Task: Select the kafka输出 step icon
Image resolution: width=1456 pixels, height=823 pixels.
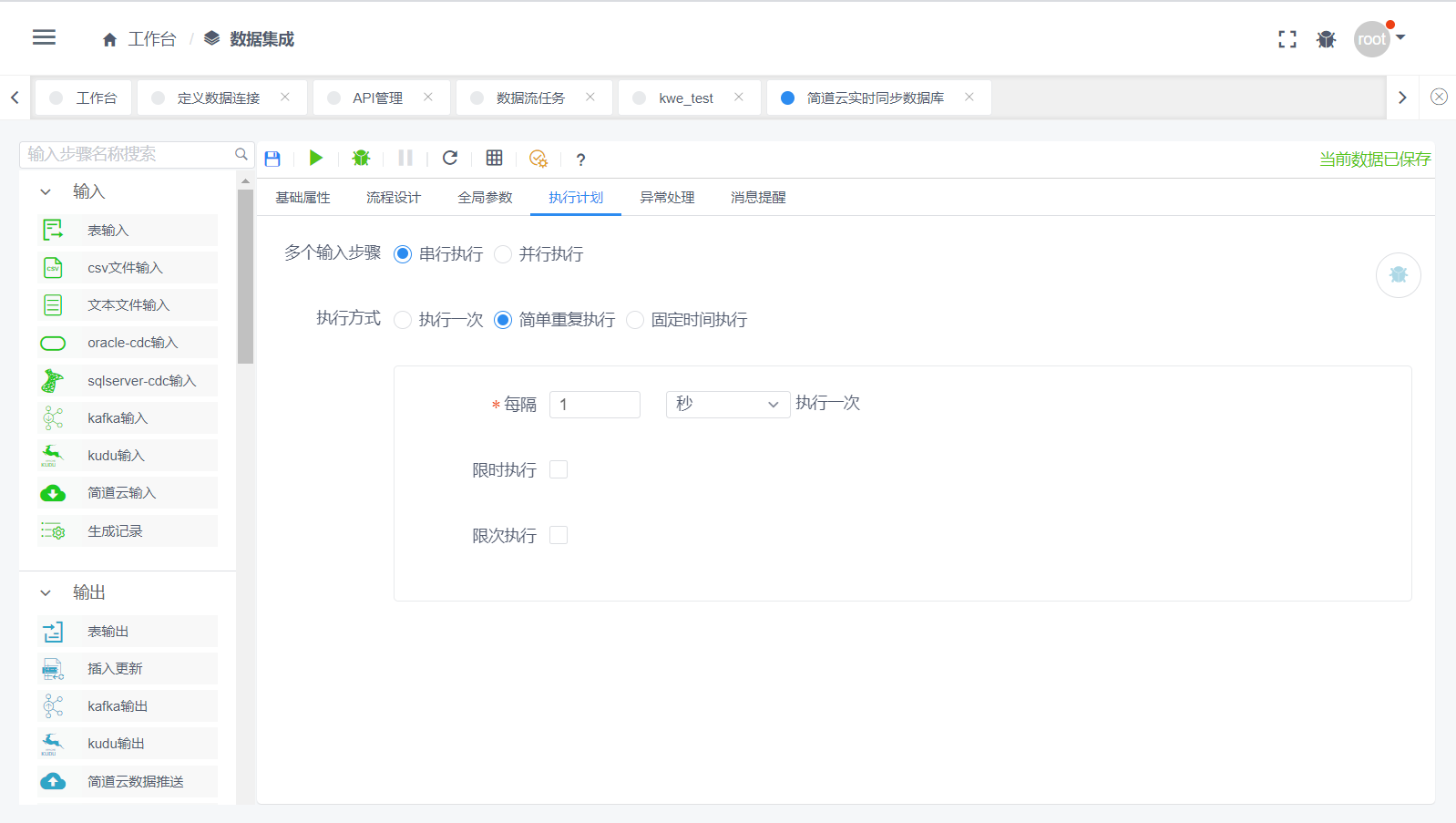Action: [x=53, y=706]
